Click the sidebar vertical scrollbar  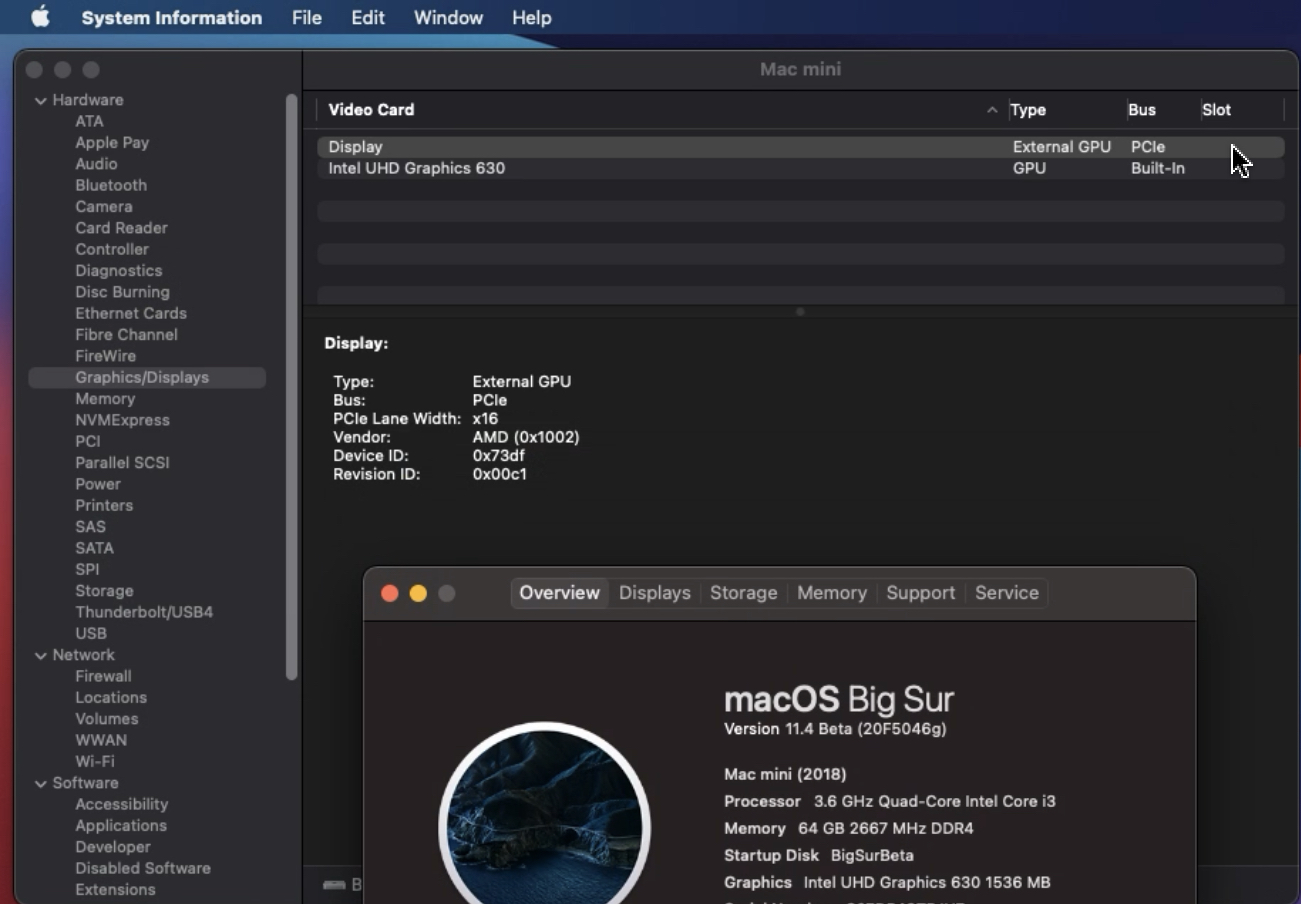pyautogui.click(x=292, y=388)
